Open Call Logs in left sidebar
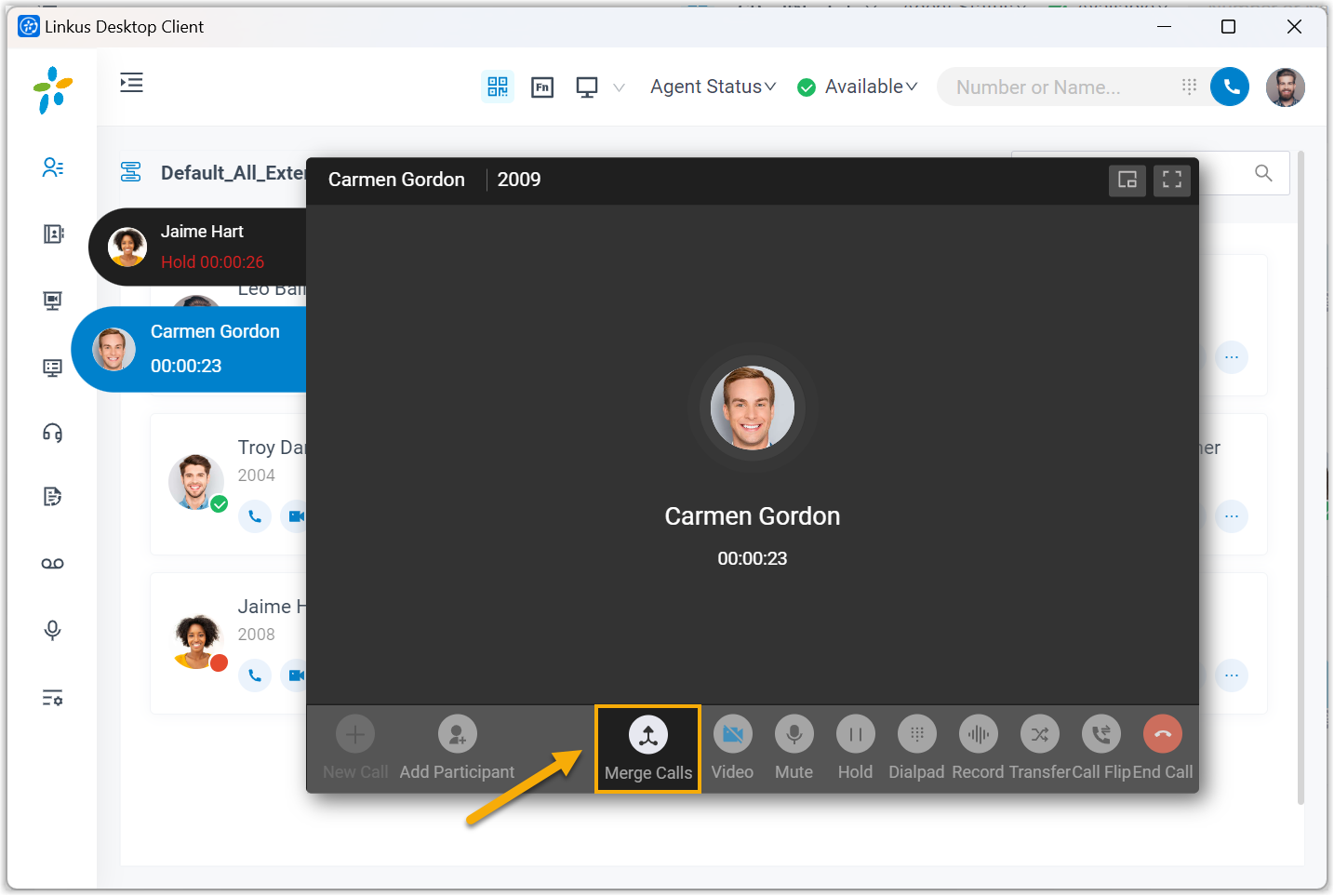Viewport: 1334px width, 896px height. pyautogui.click(x=53, y=497)
